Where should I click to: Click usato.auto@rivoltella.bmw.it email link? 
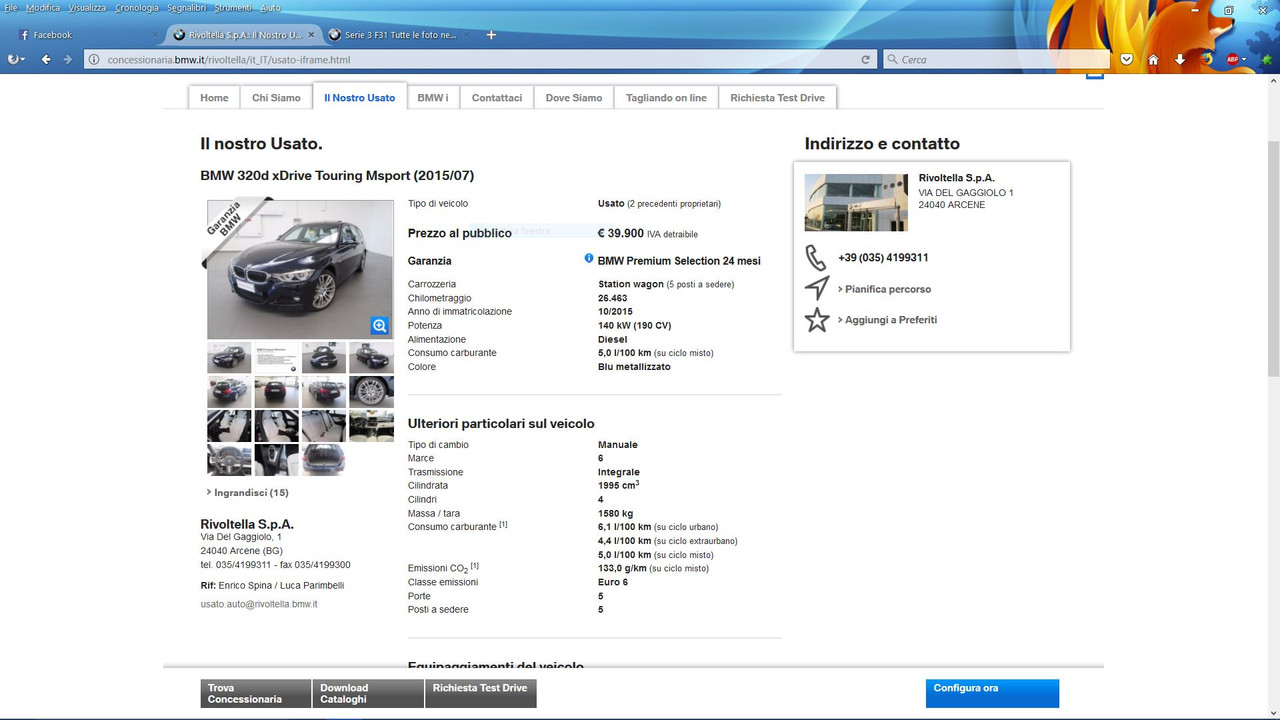[259, 604]
